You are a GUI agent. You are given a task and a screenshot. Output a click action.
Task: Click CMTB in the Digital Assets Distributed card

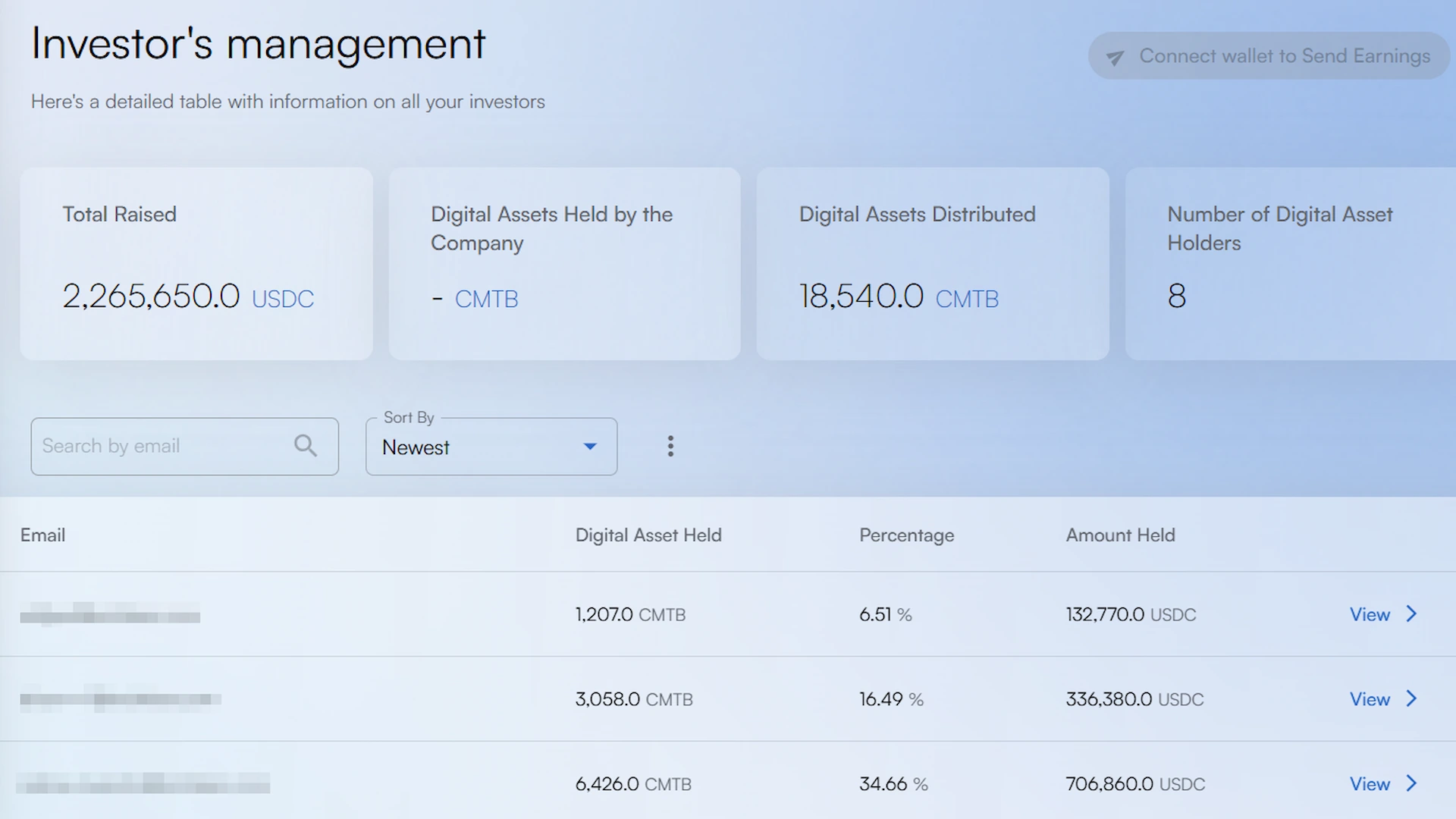(967, 299)
